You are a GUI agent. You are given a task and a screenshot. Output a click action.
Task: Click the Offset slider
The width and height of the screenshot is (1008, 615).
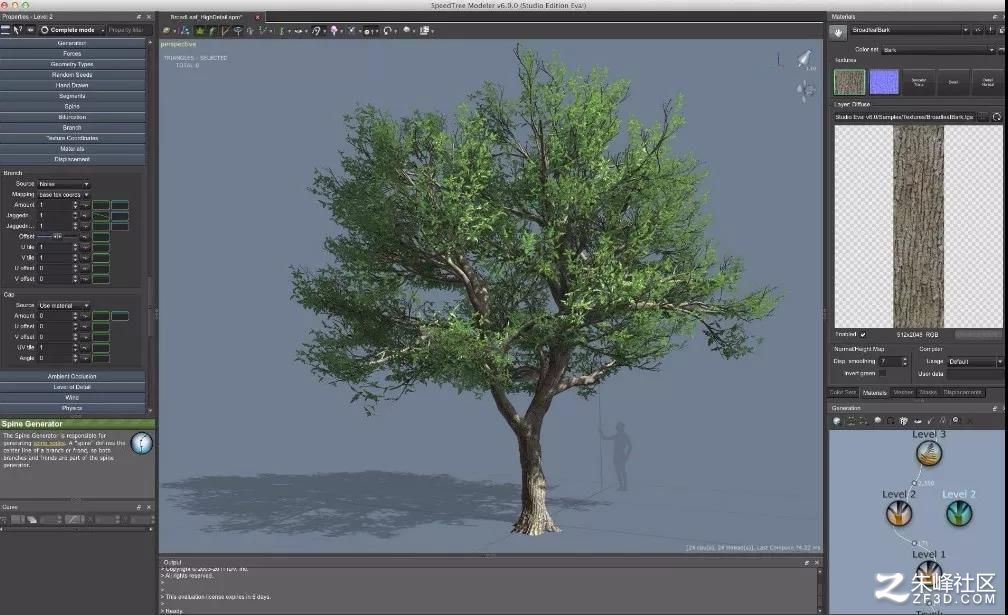[x=58, y=236]
